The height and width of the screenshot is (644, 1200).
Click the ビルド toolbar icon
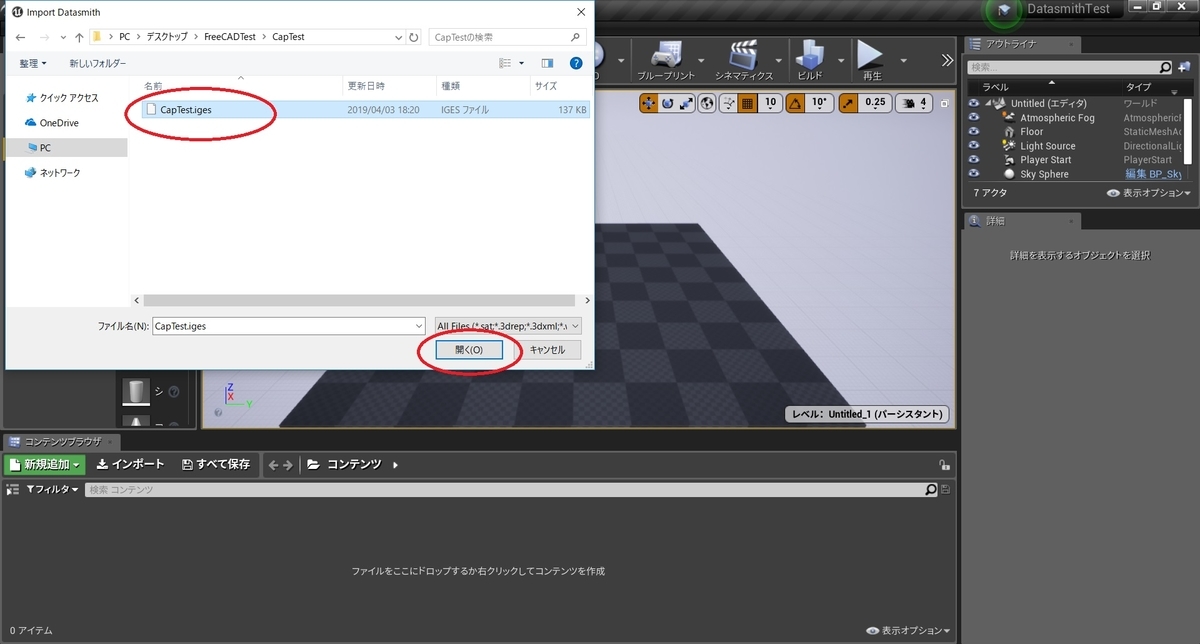click(810, 61)
